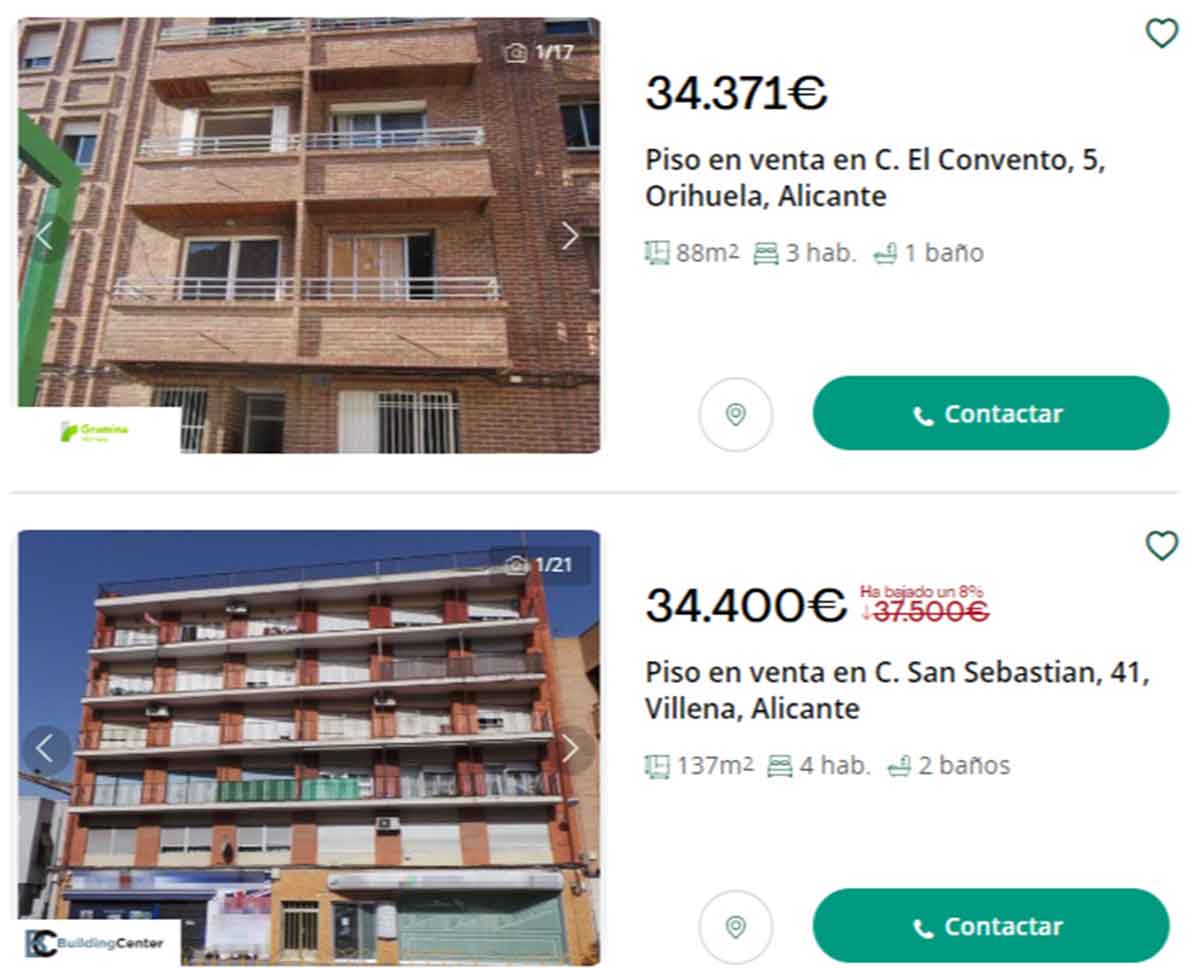Select the 34.371€ price
This screenshot has width=1200, height=968.
(x=736, y=94)
